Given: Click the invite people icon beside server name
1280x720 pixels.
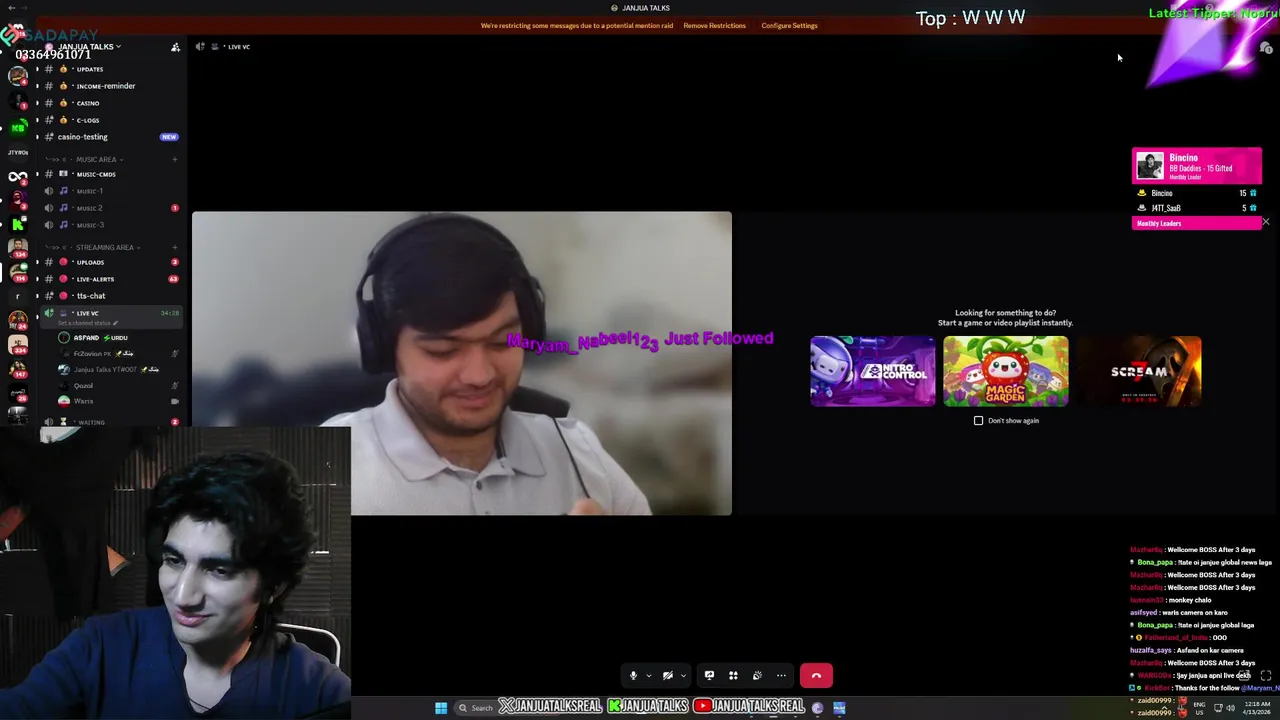Looking at the screenshot, I should [x=176, y=47].
